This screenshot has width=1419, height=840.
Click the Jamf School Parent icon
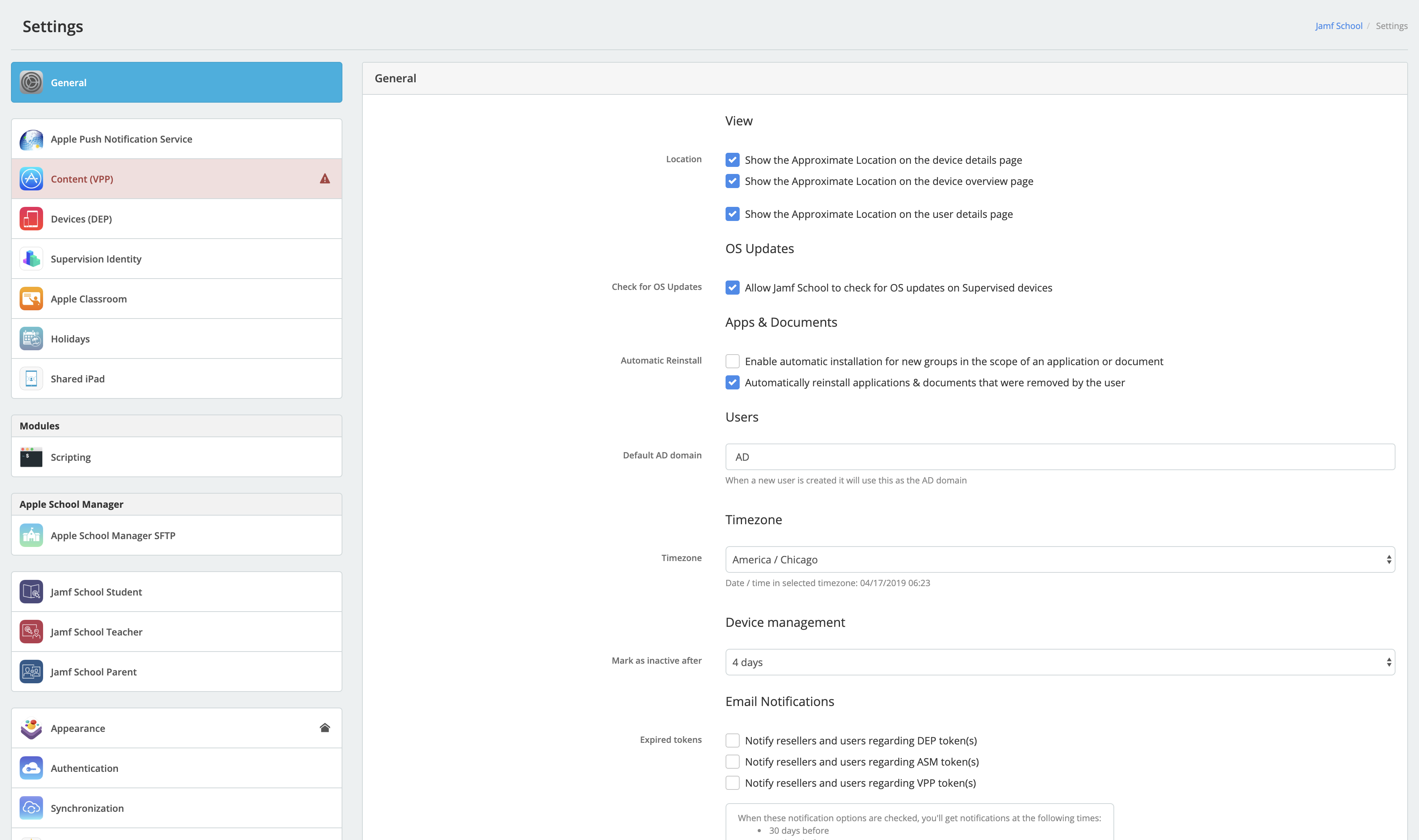coord(31,672)
